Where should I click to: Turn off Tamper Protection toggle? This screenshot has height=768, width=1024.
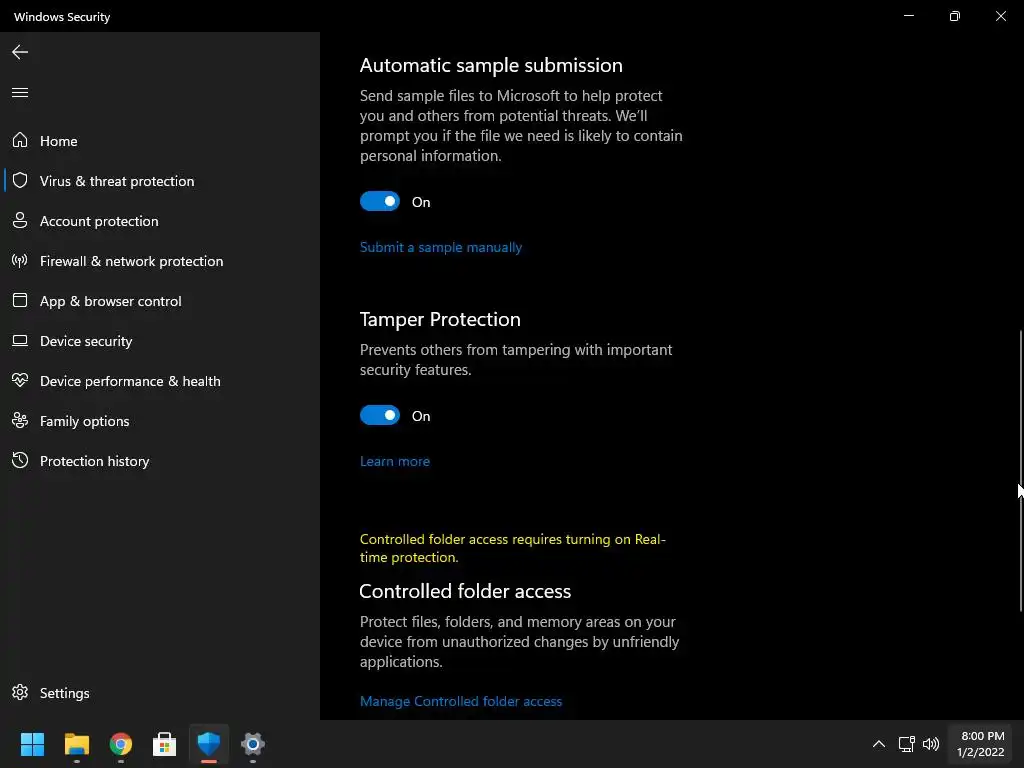380,415
